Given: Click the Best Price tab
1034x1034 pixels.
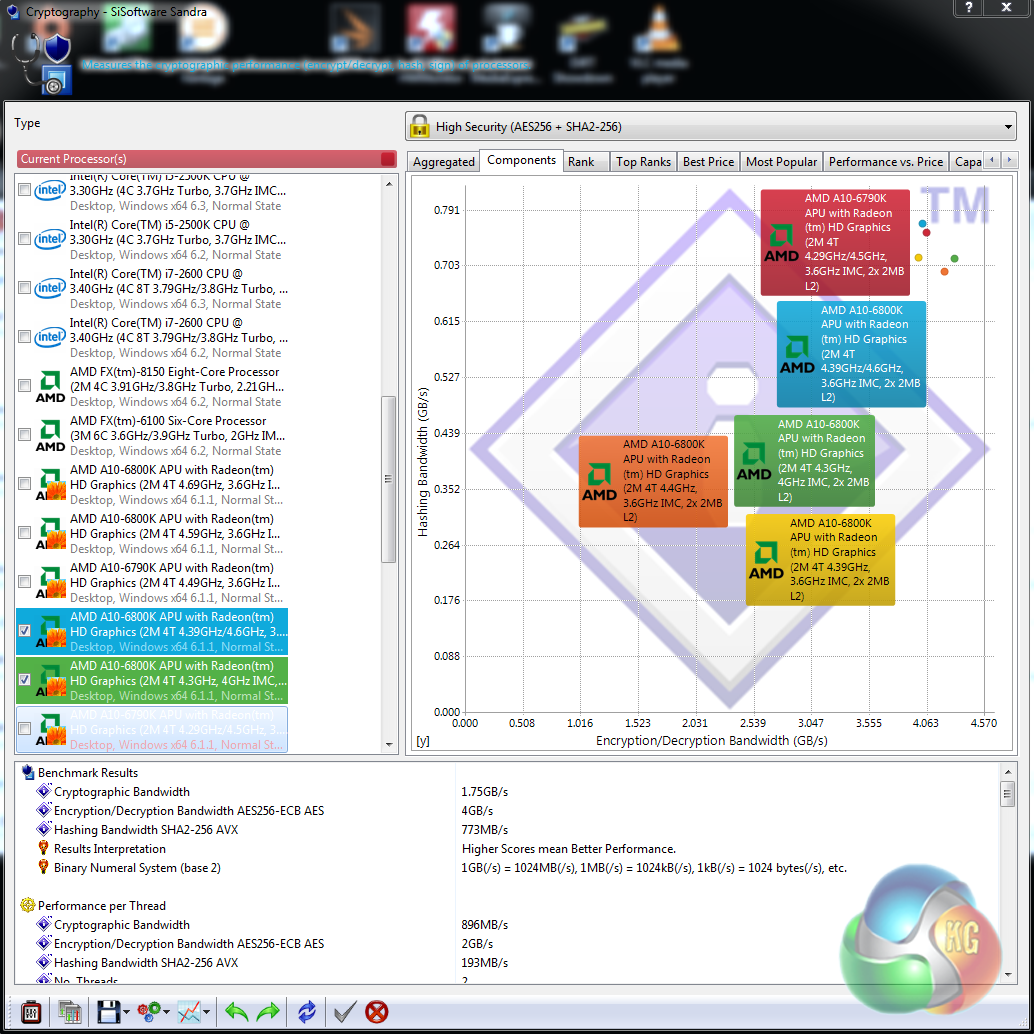Looking at the screenshot, I should point(708,162).
